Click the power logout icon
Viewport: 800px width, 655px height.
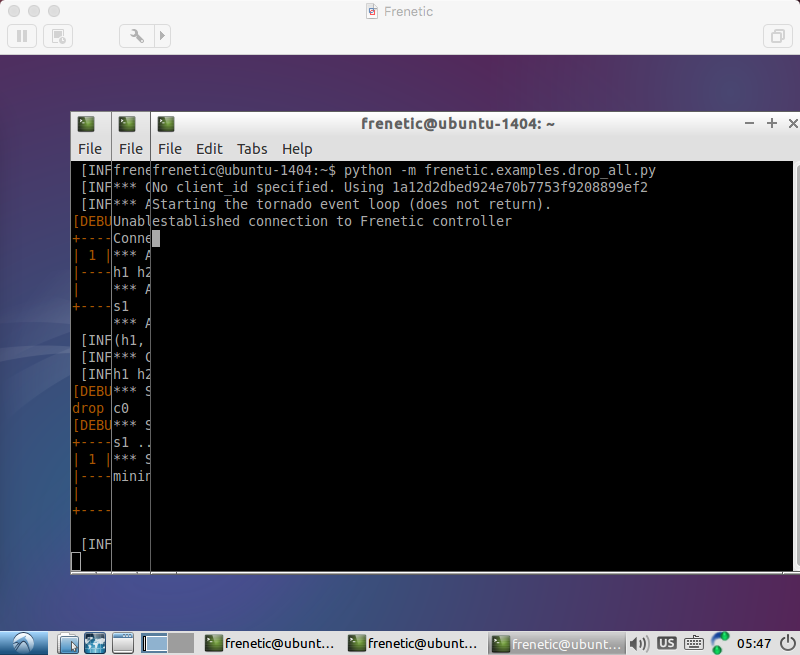[x=788, y=643]
